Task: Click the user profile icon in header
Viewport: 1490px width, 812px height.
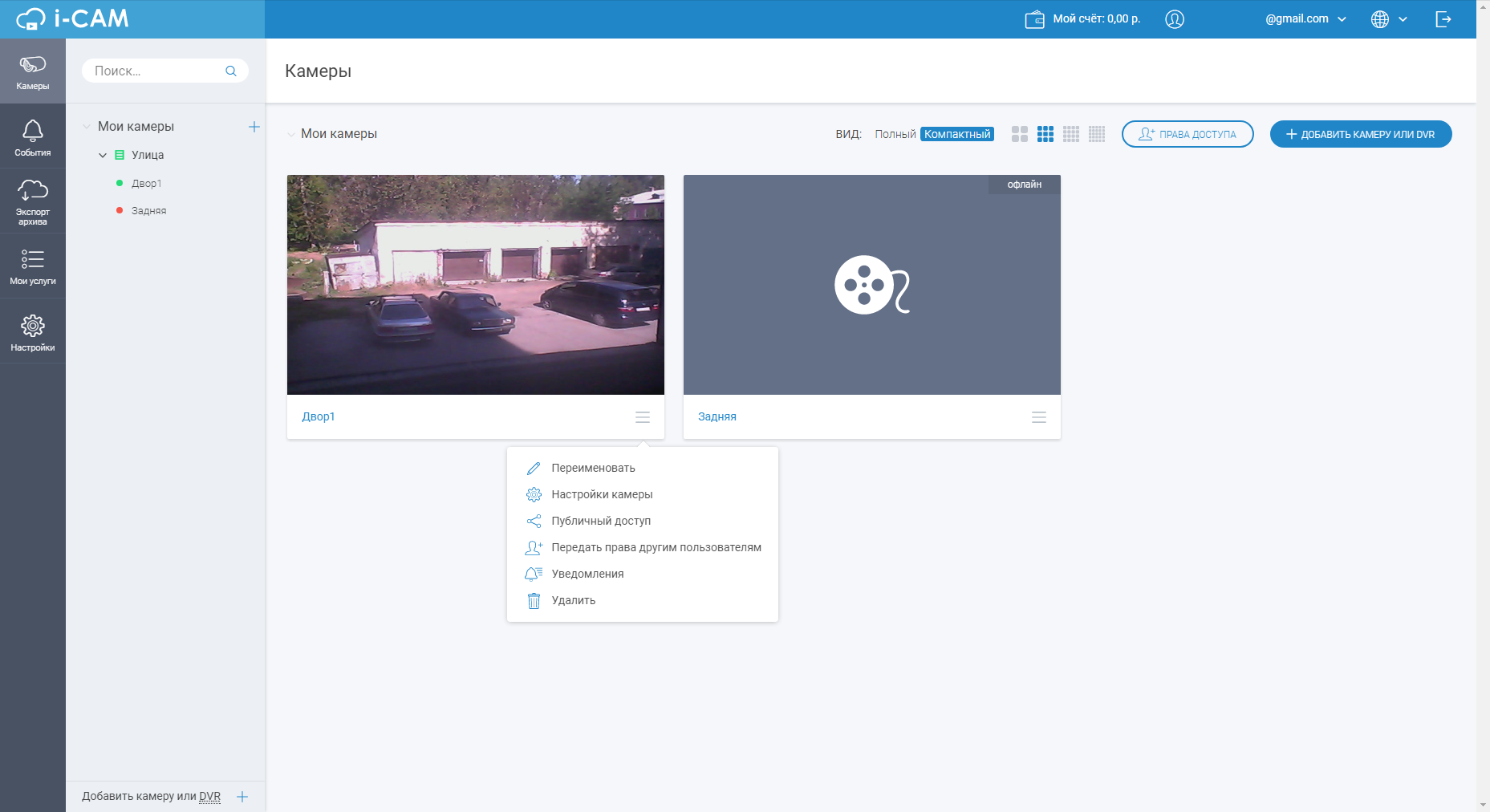Action: pos(1174,19)
